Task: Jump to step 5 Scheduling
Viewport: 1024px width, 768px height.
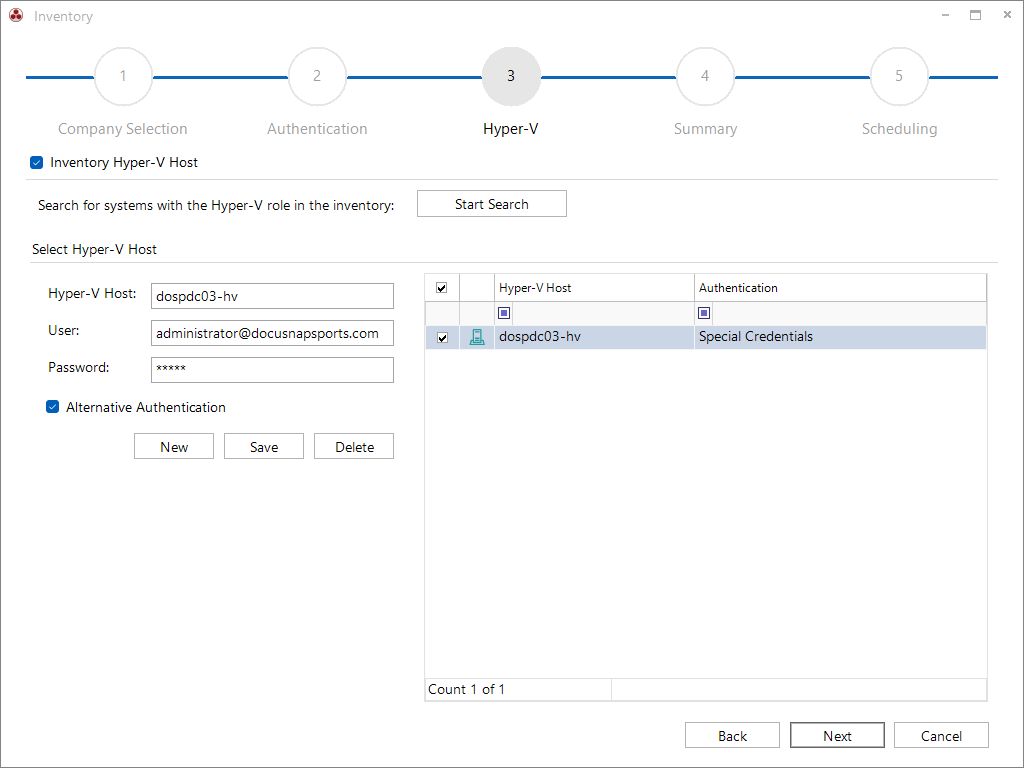Action: (899, 76)
